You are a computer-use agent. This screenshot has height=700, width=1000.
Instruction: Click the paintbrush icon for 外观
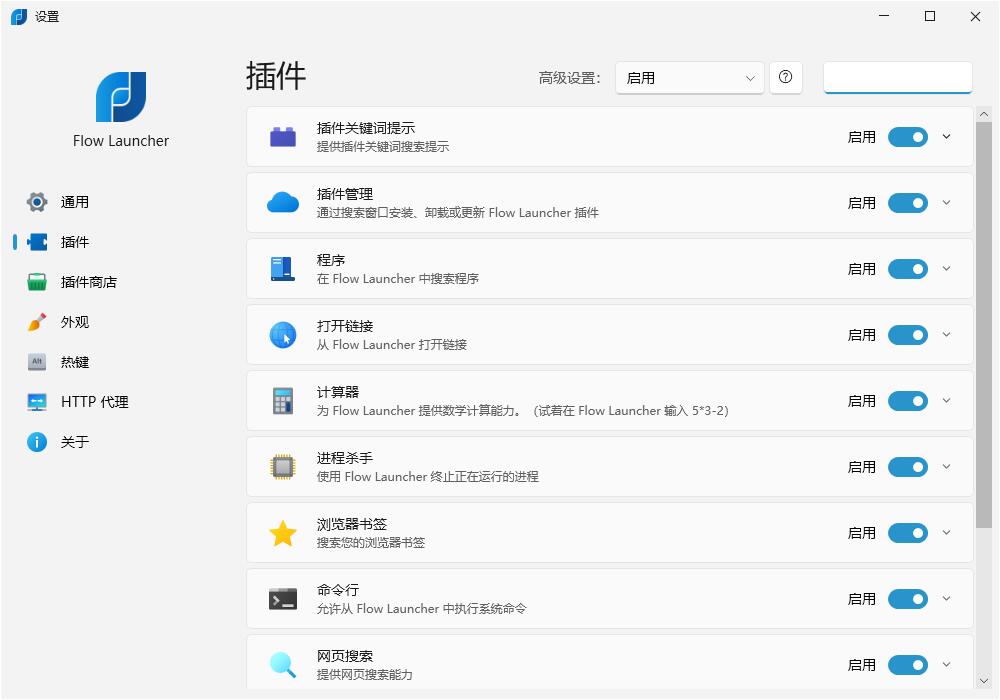(x=37, y=322)
